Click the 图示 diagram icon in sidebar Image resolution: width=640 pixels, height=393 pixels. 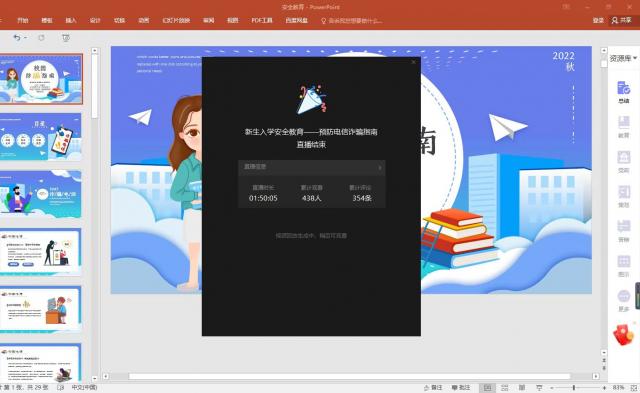623,266
